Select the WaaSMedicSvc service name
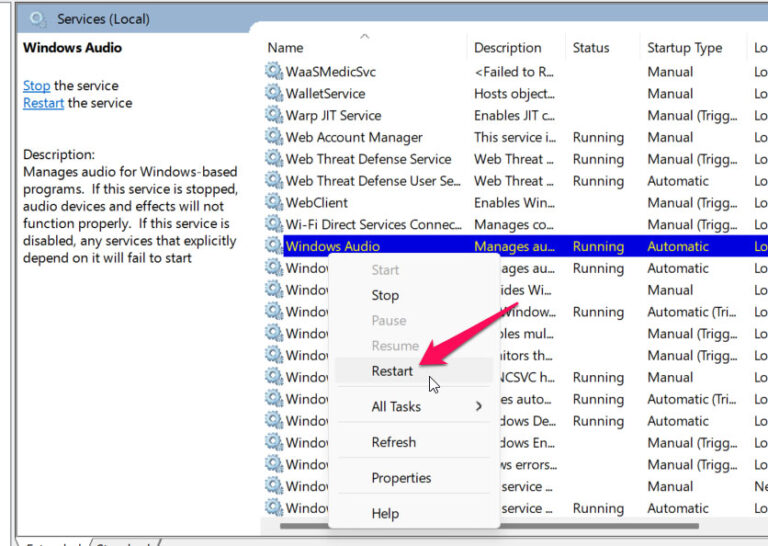Image resolution: width=768 pixels, height=546 pixels. click(x=331, y=72)
